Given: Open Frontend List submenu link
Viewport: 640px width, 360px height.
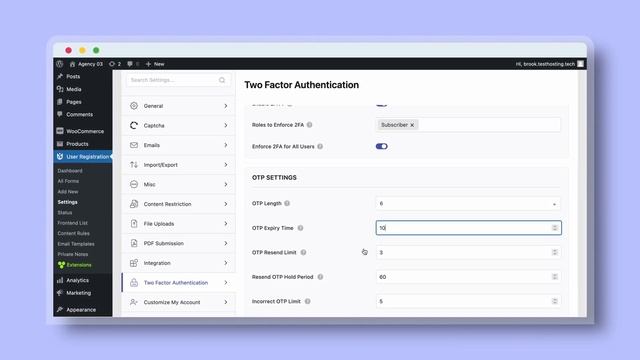Looking at the screenshot, I should tap(73, 223).
